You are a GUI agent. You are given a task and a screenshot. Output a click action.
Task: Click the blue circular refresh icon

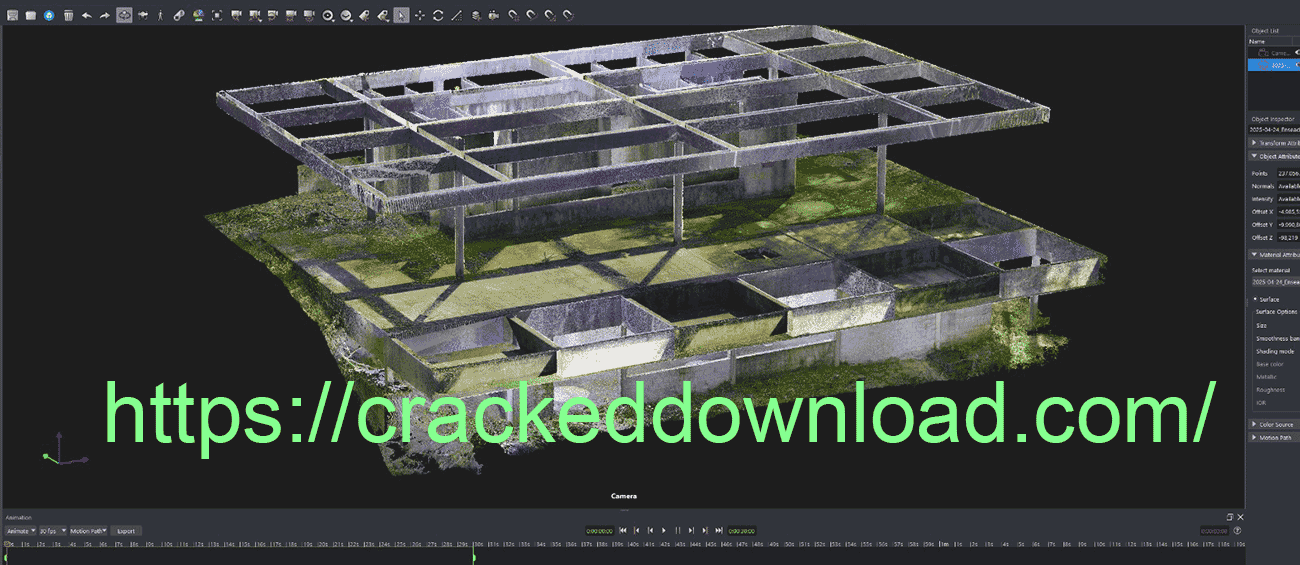49,15
